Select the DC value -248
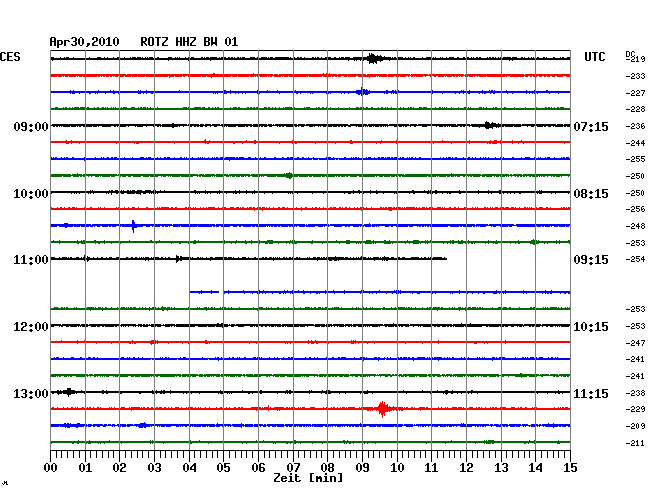This screenshot has width=650, height=494. pyautogui.click(x=635, y=226)
